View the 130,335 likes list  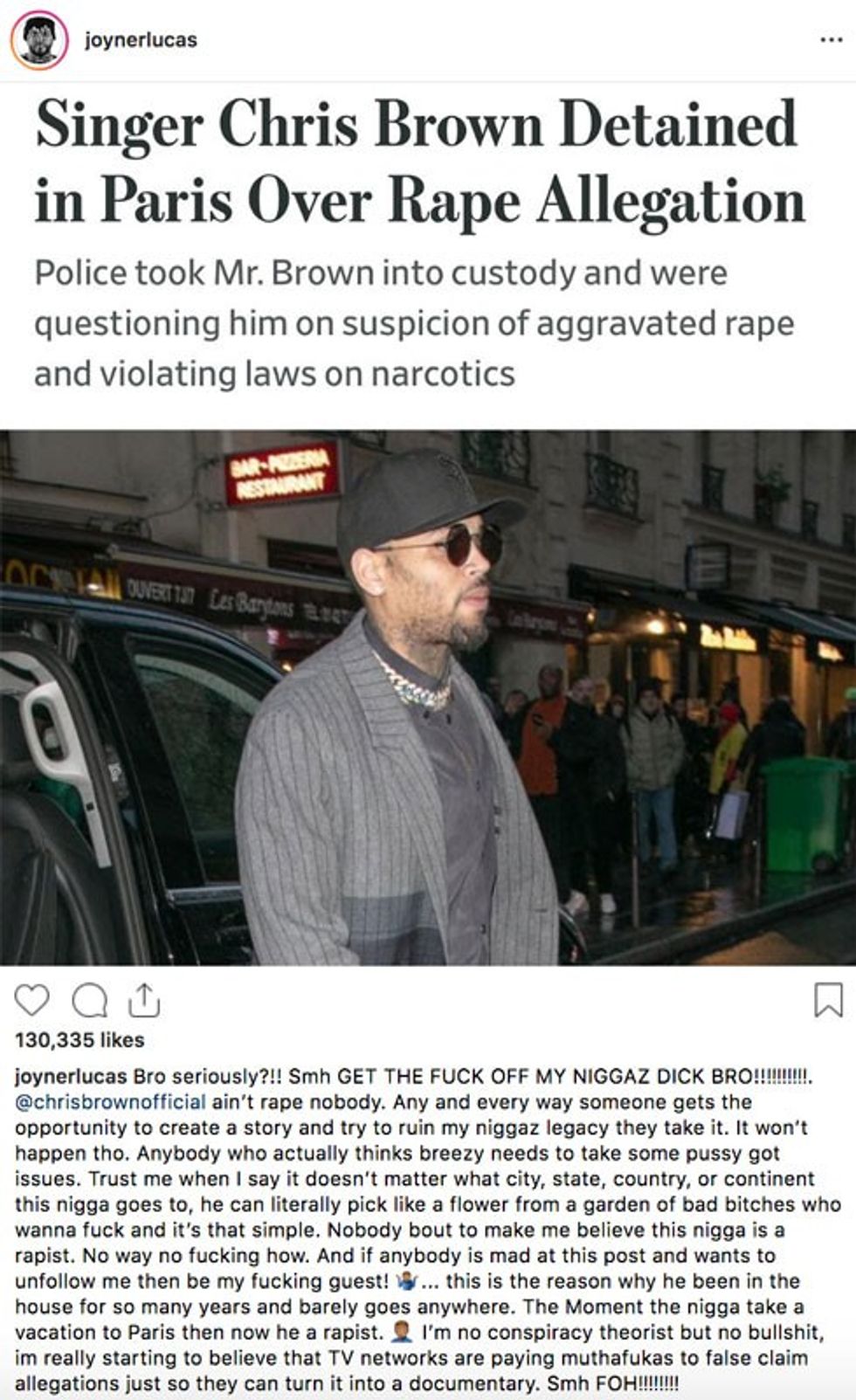pyautogui.click(x=79, y=1040)
